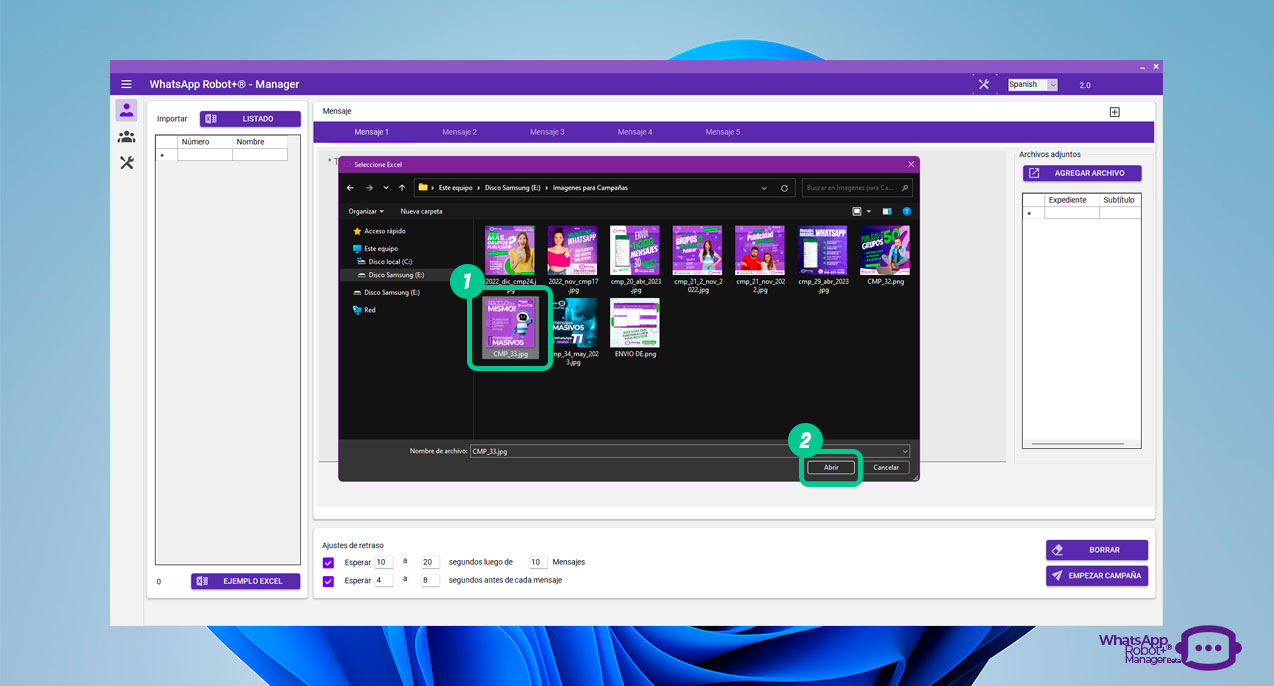Click the Cancelar button

(x=886, y=467)
